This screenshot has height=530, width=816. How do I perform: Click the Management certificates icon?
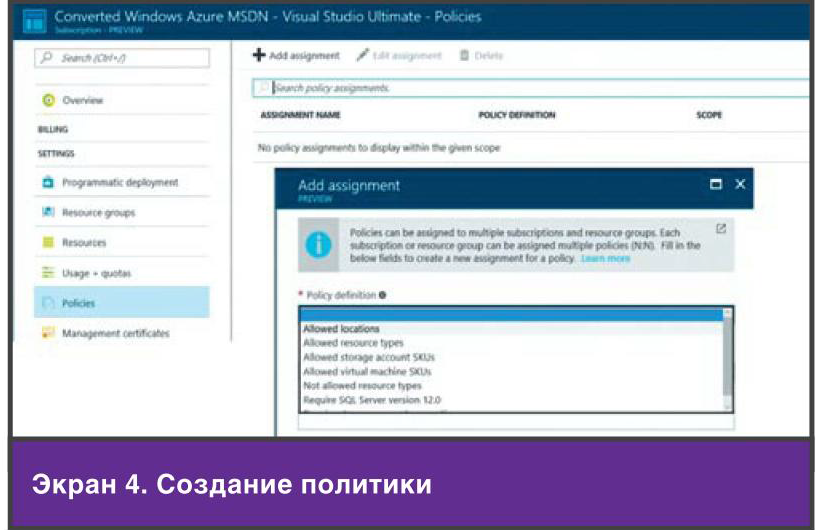(x=48, y=333)
